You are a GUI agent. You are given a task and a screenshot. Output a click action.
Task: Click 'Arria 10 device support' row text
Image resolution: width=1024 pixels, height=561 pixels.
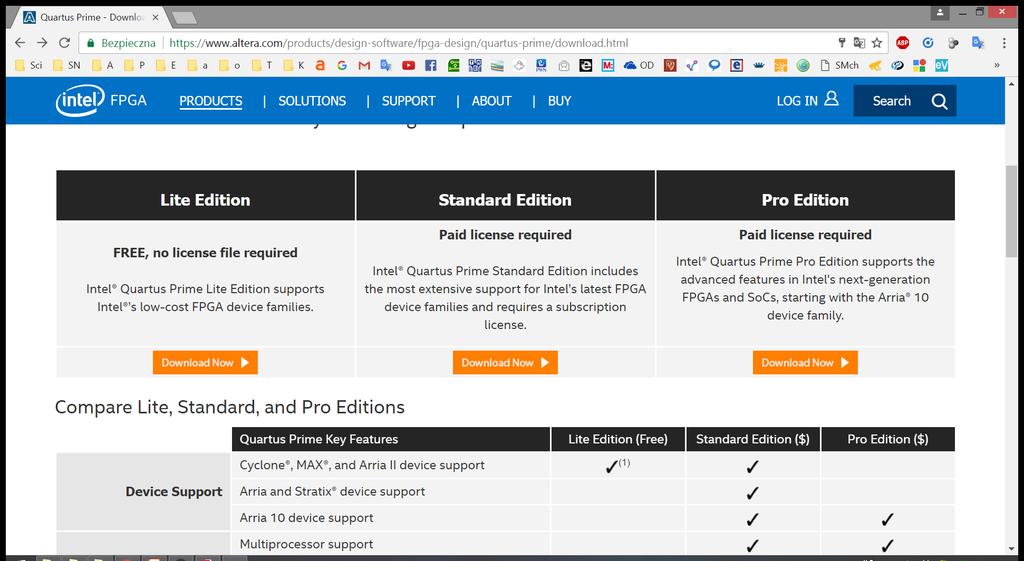pos(306,518)
